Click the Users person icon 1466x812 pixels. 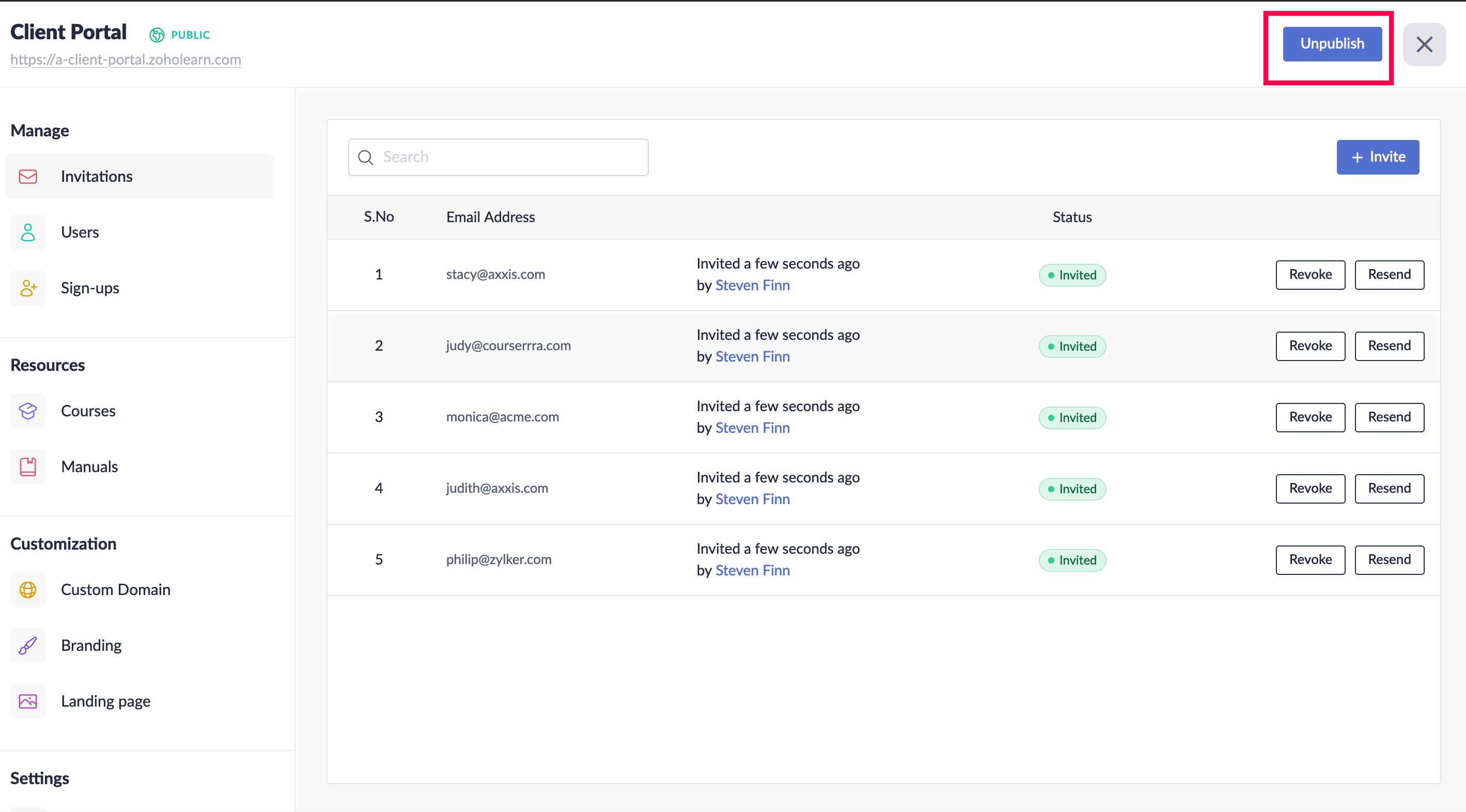[27, 232]
